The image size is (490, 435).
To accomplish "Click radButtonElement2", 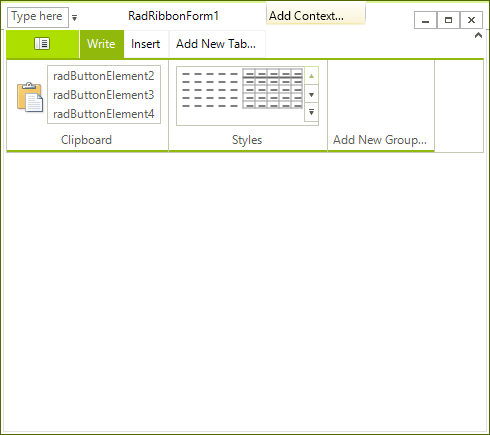I will coord(104,76).
